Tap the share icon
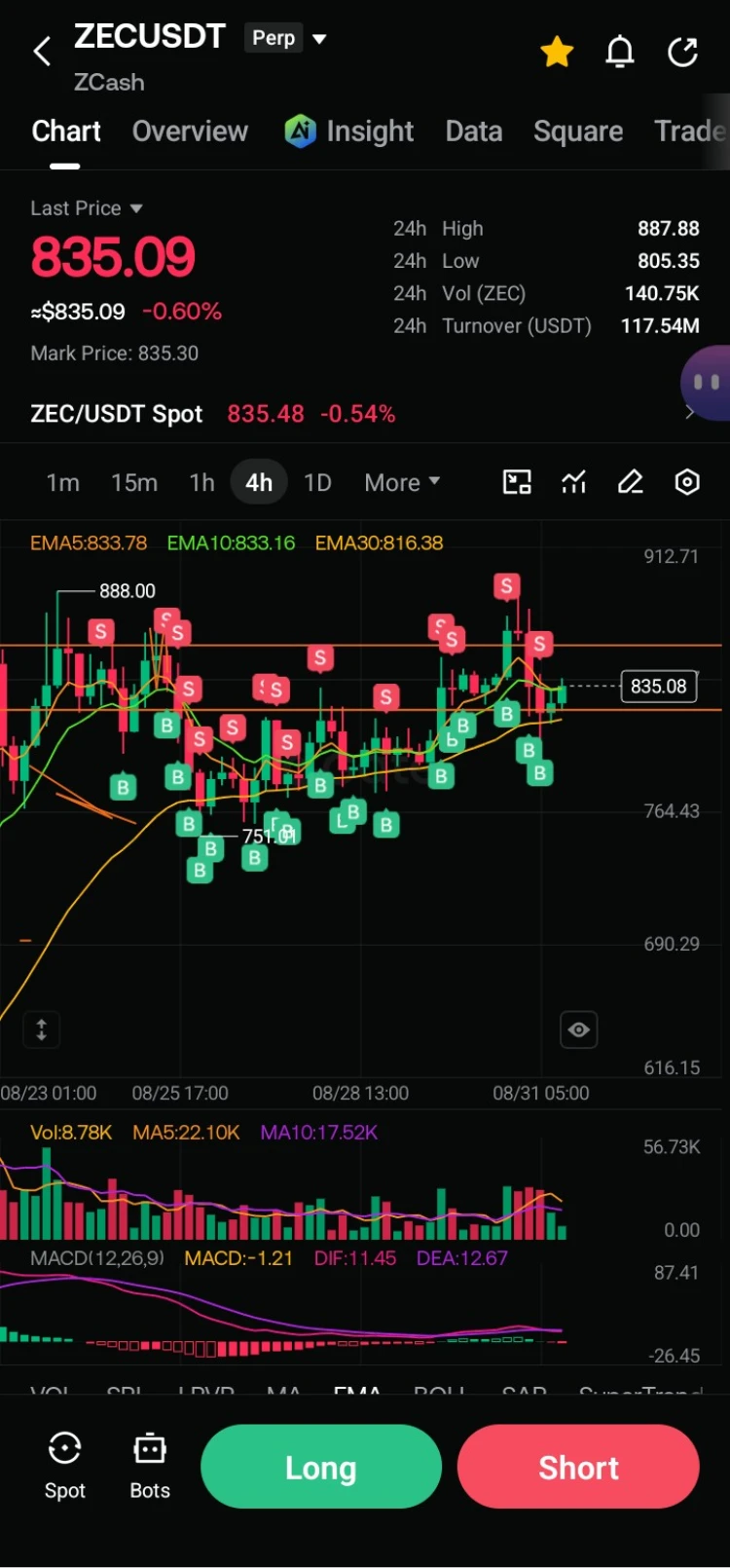Image resolution: width=730 pixels, height=1568 pixels. 683,52
